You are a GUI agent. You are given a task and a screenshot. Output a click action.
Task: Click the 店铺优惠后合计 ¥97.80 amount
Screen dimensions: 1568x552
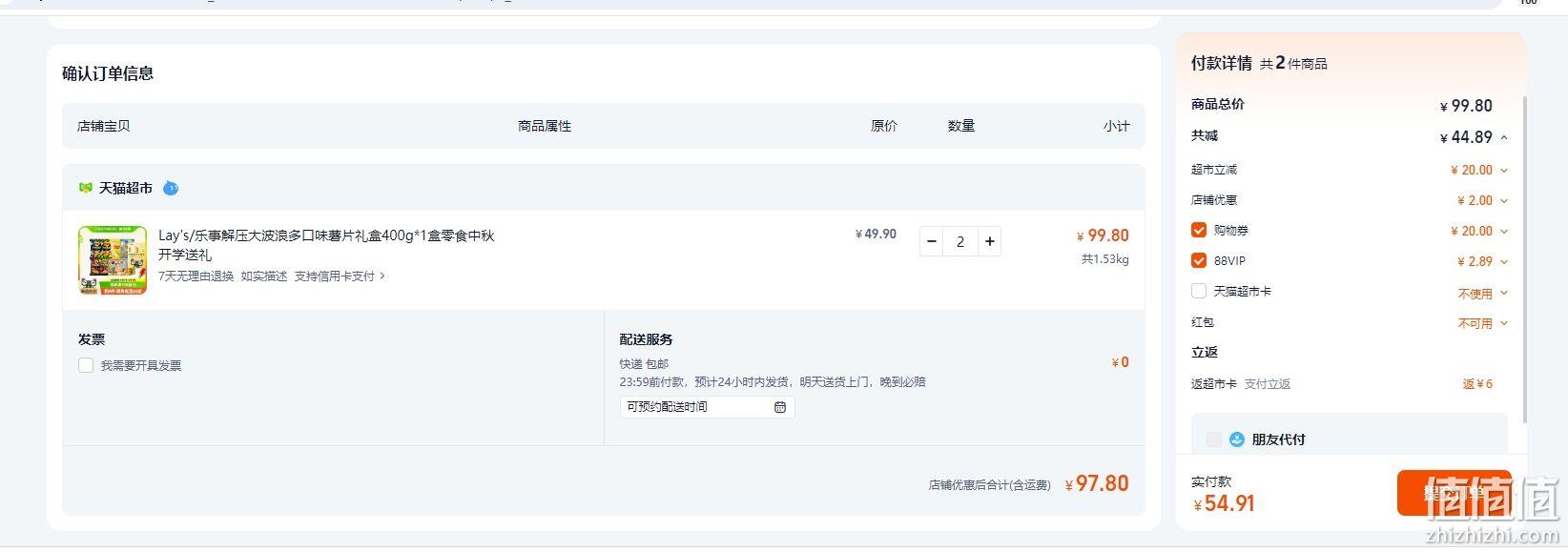[x=1097, y=484]
